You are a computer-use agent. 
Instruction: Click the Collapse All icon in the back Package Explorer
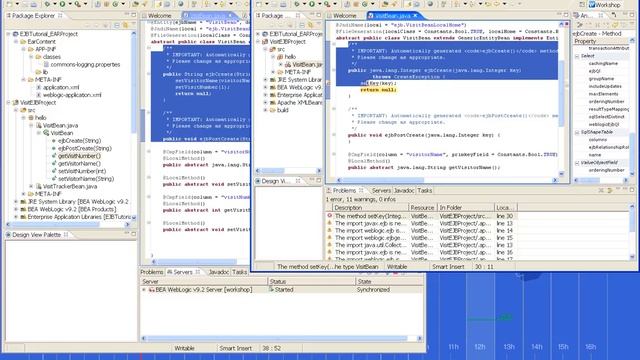tap(117, 25)
